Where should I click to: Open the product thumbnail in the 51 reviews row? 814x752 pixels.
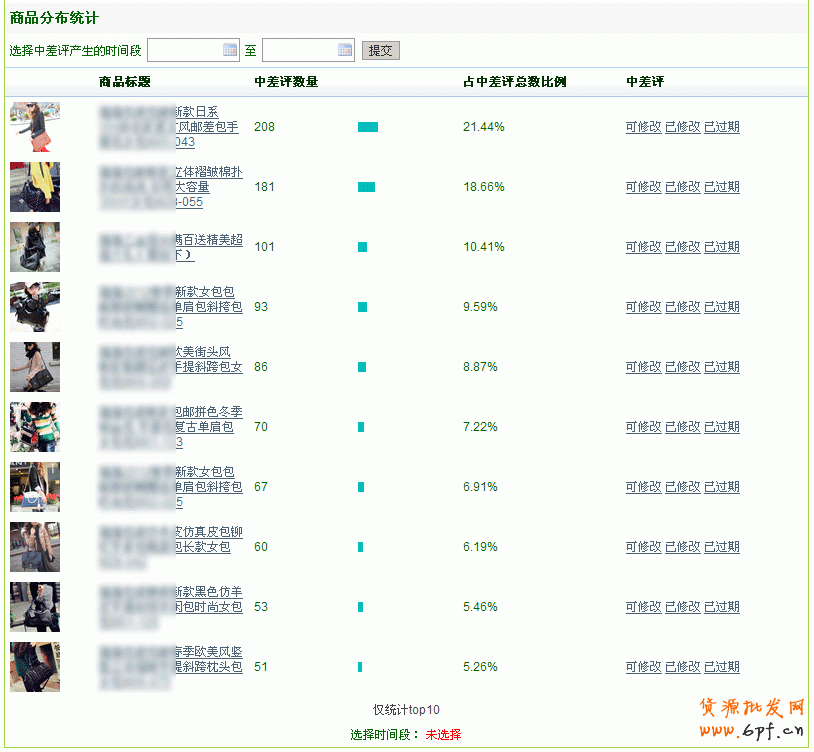point(35,667)
